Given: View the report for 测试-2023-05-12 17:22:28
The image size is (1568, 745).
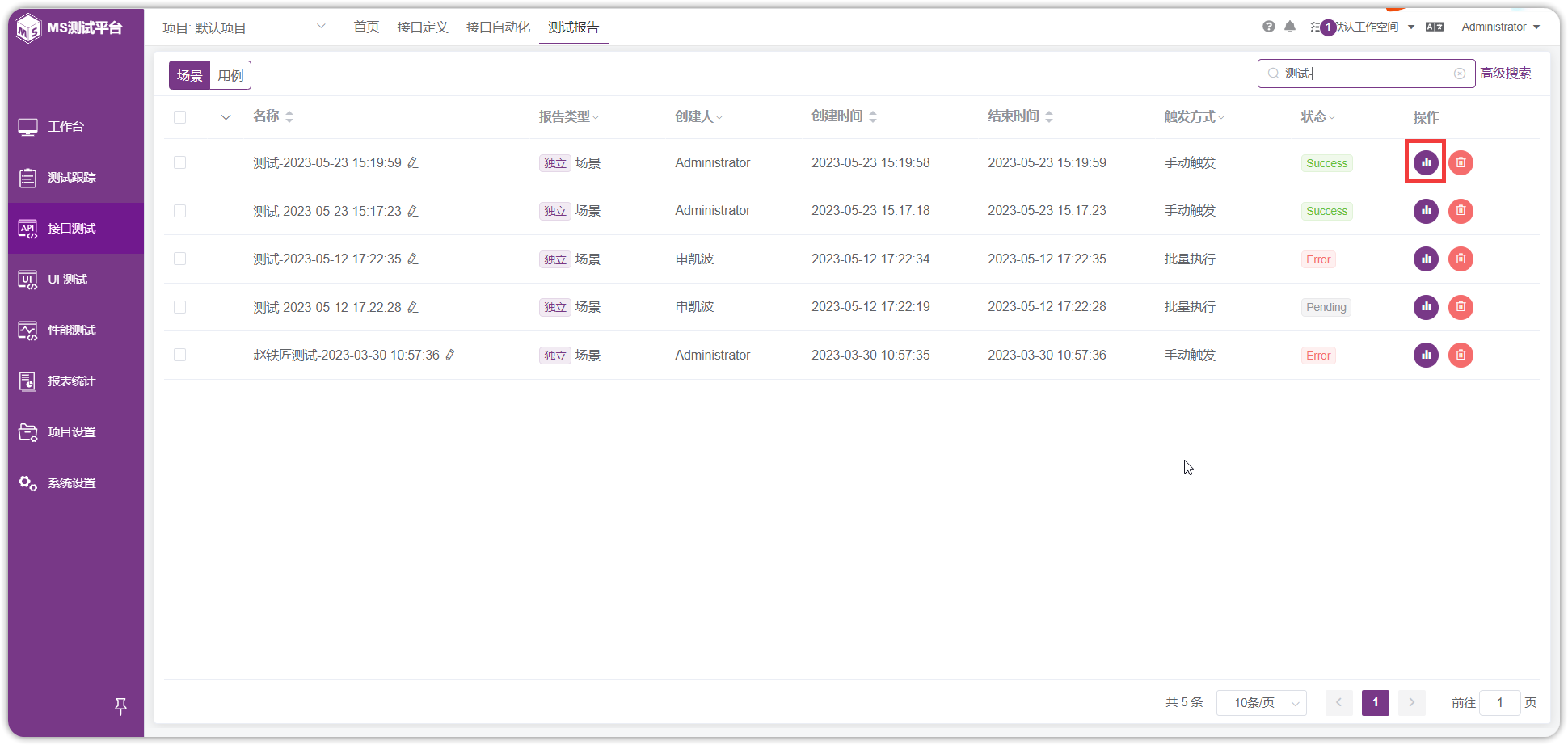Looking at the screenshot, I should pos(1426,307).
